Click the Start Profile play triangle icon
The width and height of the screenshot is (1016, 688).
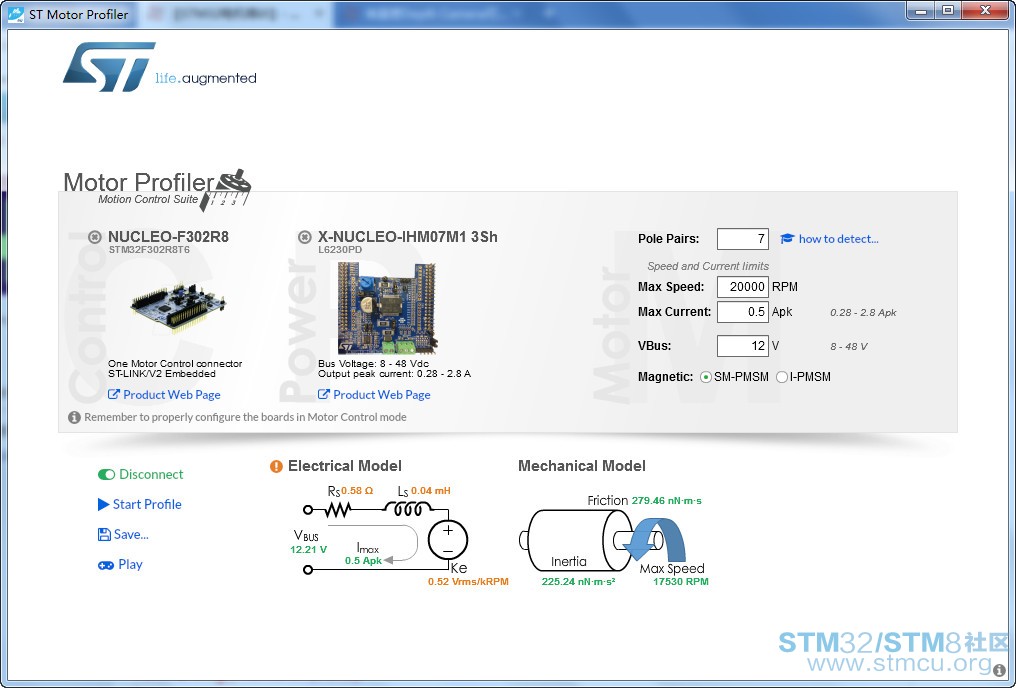pyautogui.click(x=104, y=504)
